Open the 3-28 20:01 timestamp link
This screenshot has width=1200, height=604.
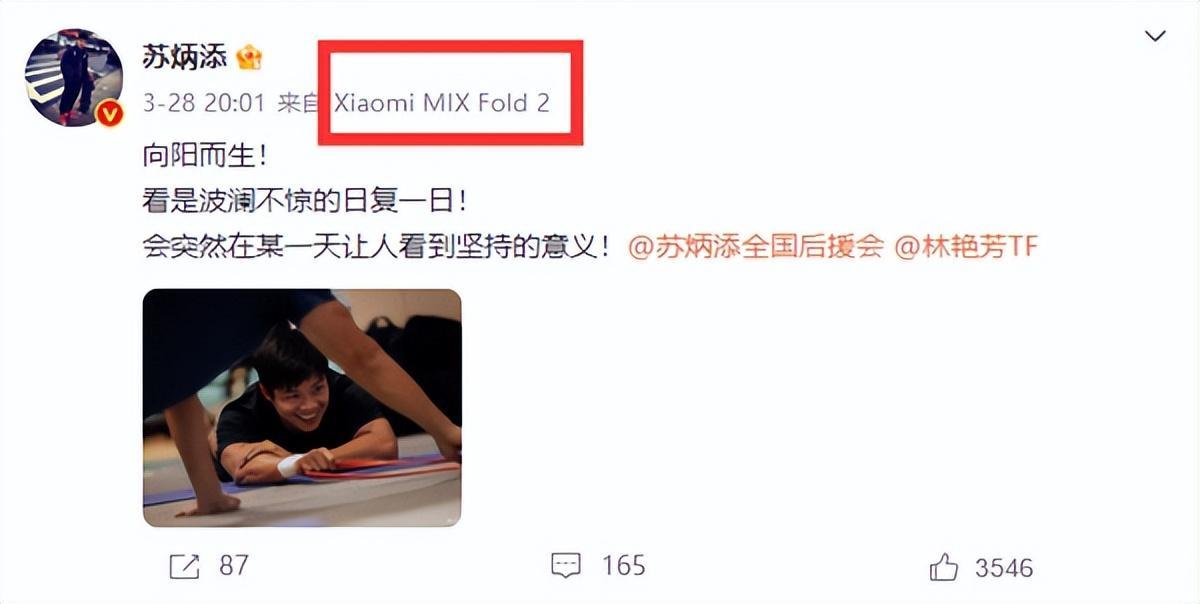point(204,103)
